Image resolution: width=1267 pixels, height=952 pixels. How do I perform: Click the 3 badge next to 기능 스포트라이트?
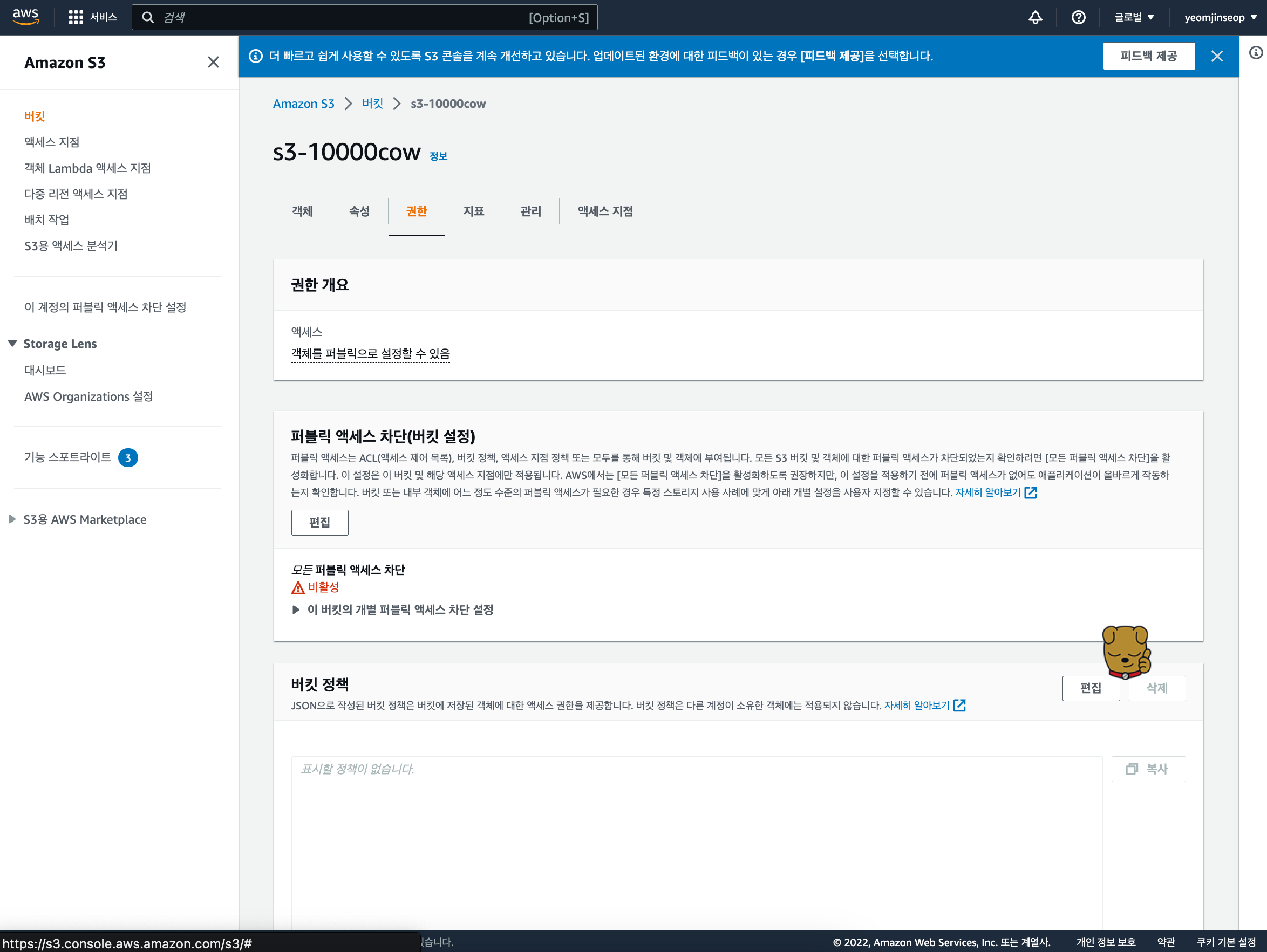point(128,457)
